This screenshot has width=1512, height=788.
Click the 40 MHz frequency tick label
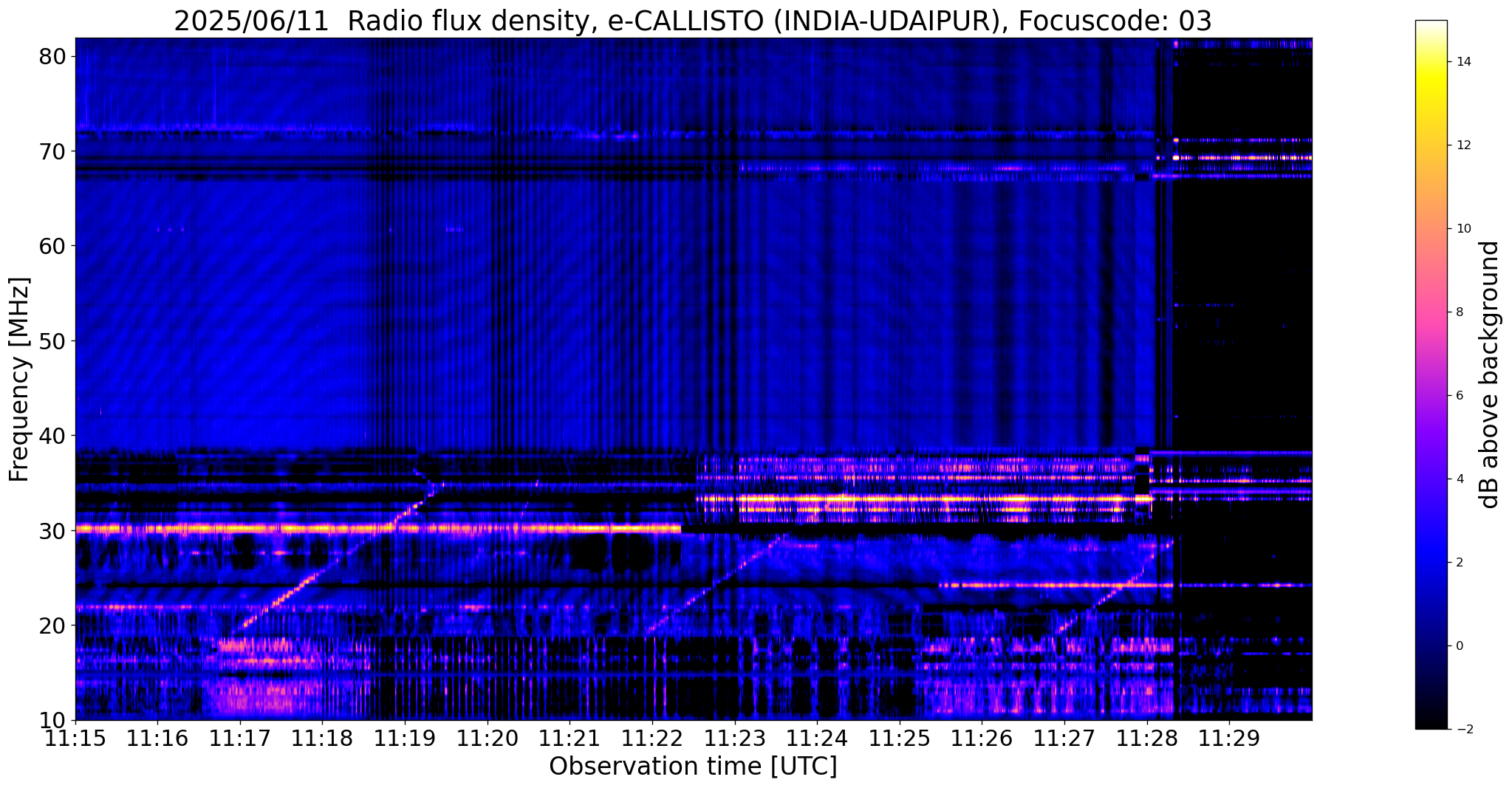pyautogui.click(x=52, y=436)
